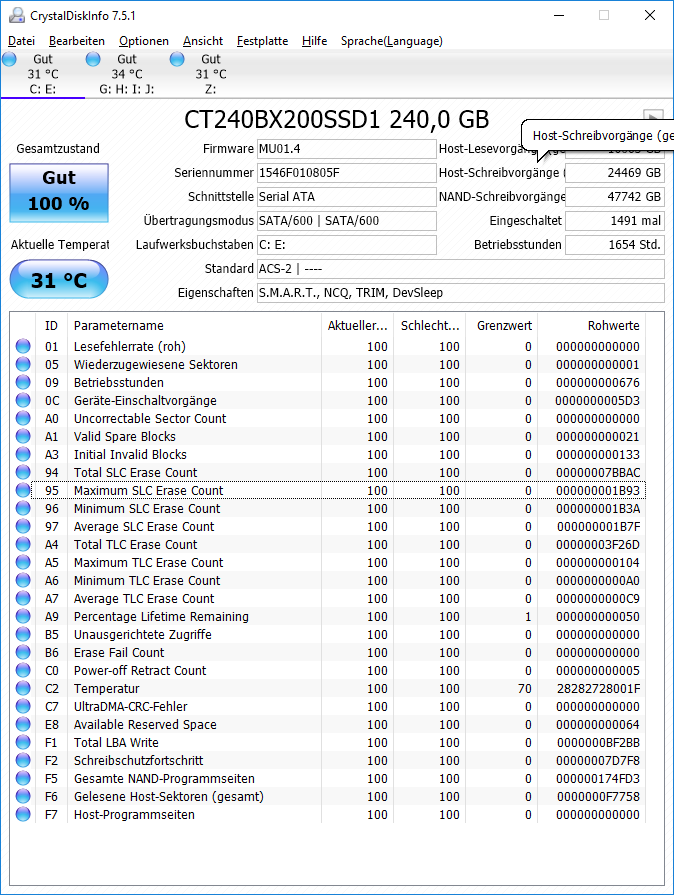Click the Schlecht... column header
This screenshot has width=674, height=895.
click(x=430, y=325)
